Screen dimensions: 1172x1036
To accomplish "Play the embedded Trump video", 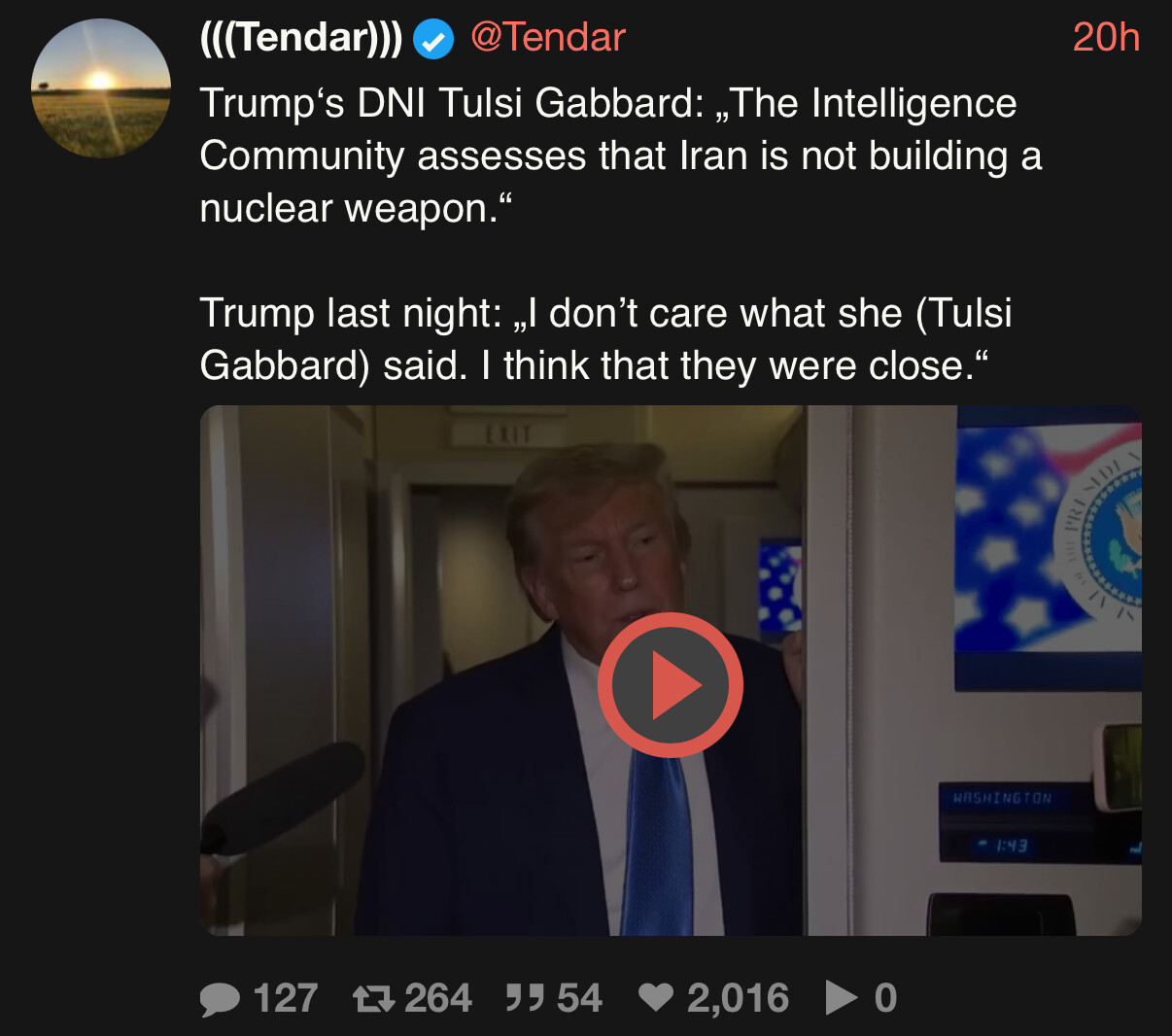I will (671, 684).
